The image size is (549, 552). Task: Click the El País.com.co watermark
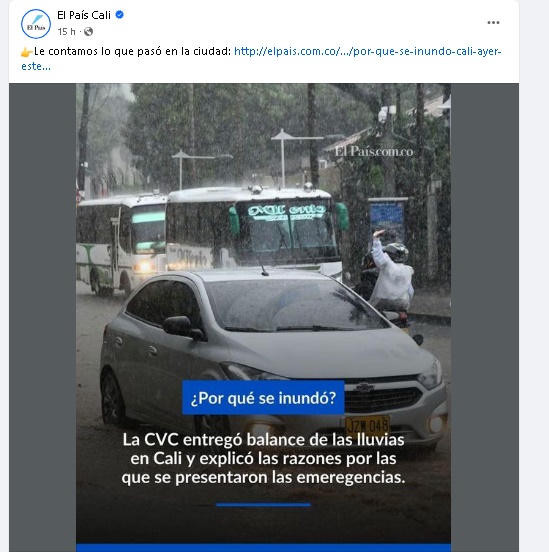[x=374, y=151]
